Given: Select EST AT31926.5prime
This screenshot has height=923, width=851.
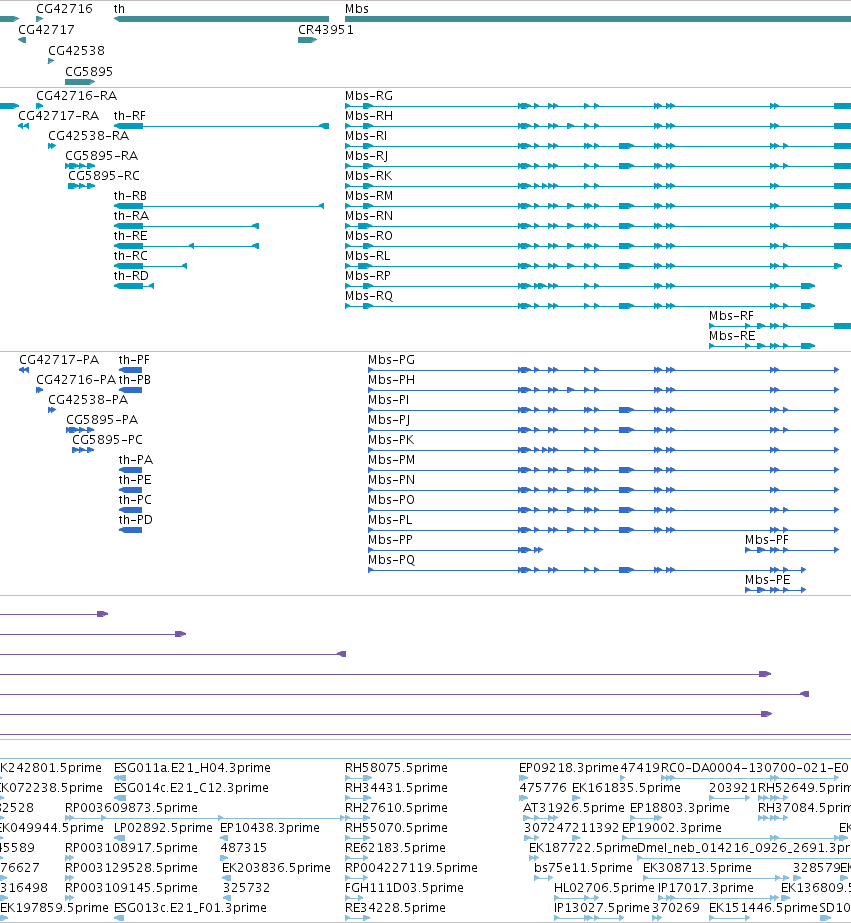Looking at the screenshot, I should [574, 808].
